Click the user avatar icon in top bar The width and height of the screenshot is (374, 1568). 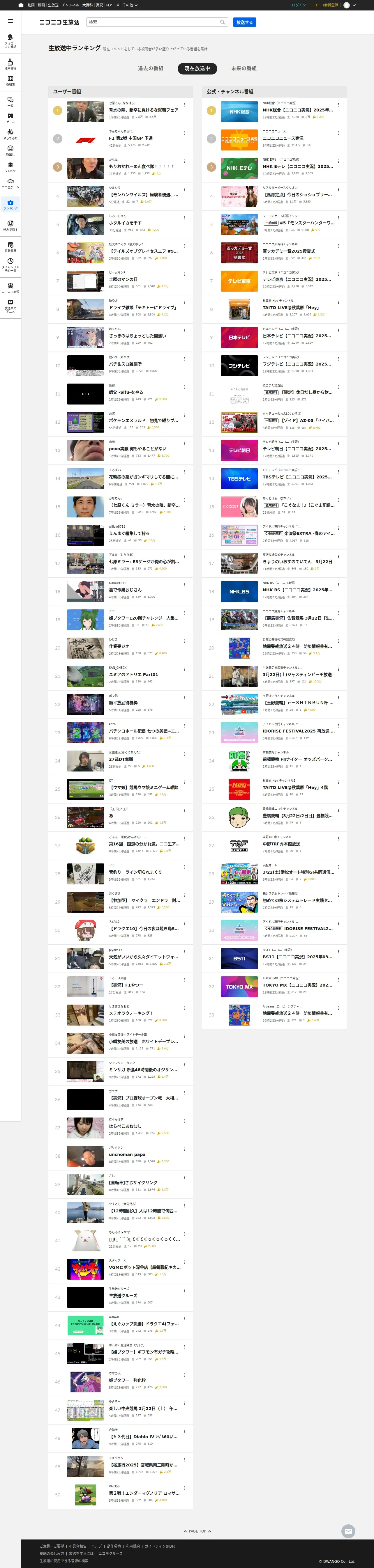[347, 5]
